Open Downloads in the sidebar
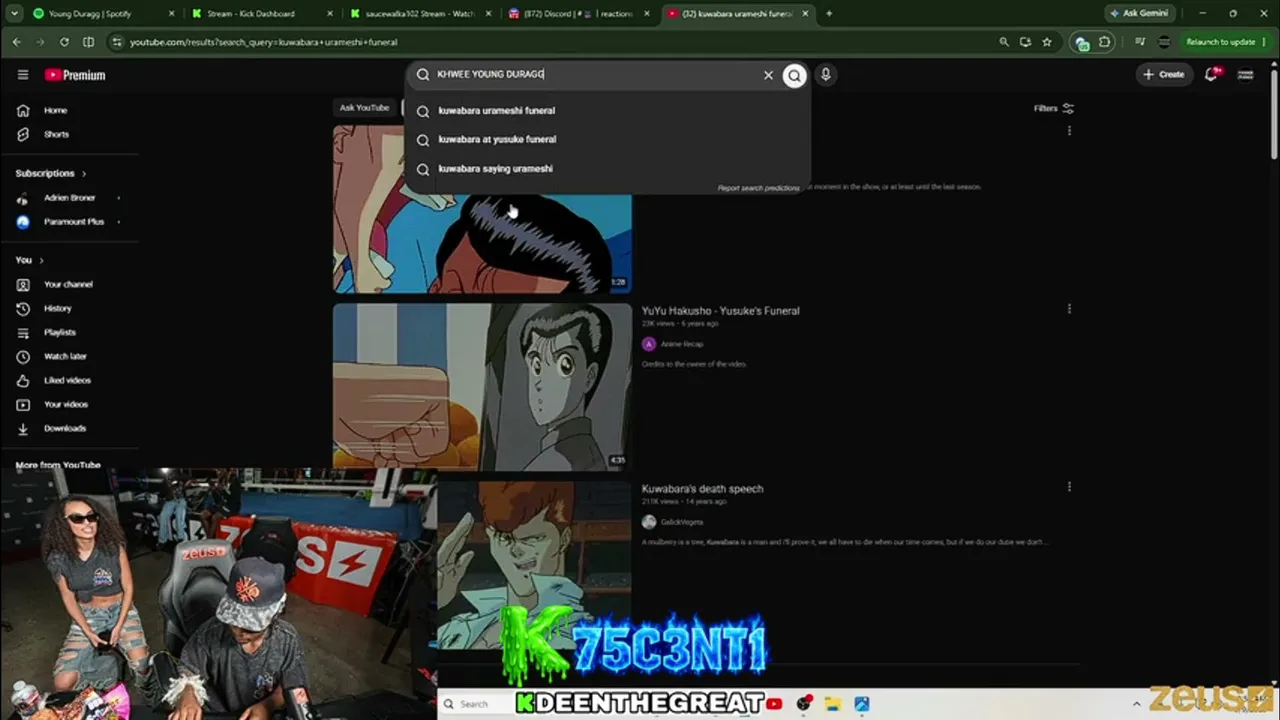Image resolution: width=1280 pixels, height=720 pixels. pyautogui.click(x=65, y=428)
